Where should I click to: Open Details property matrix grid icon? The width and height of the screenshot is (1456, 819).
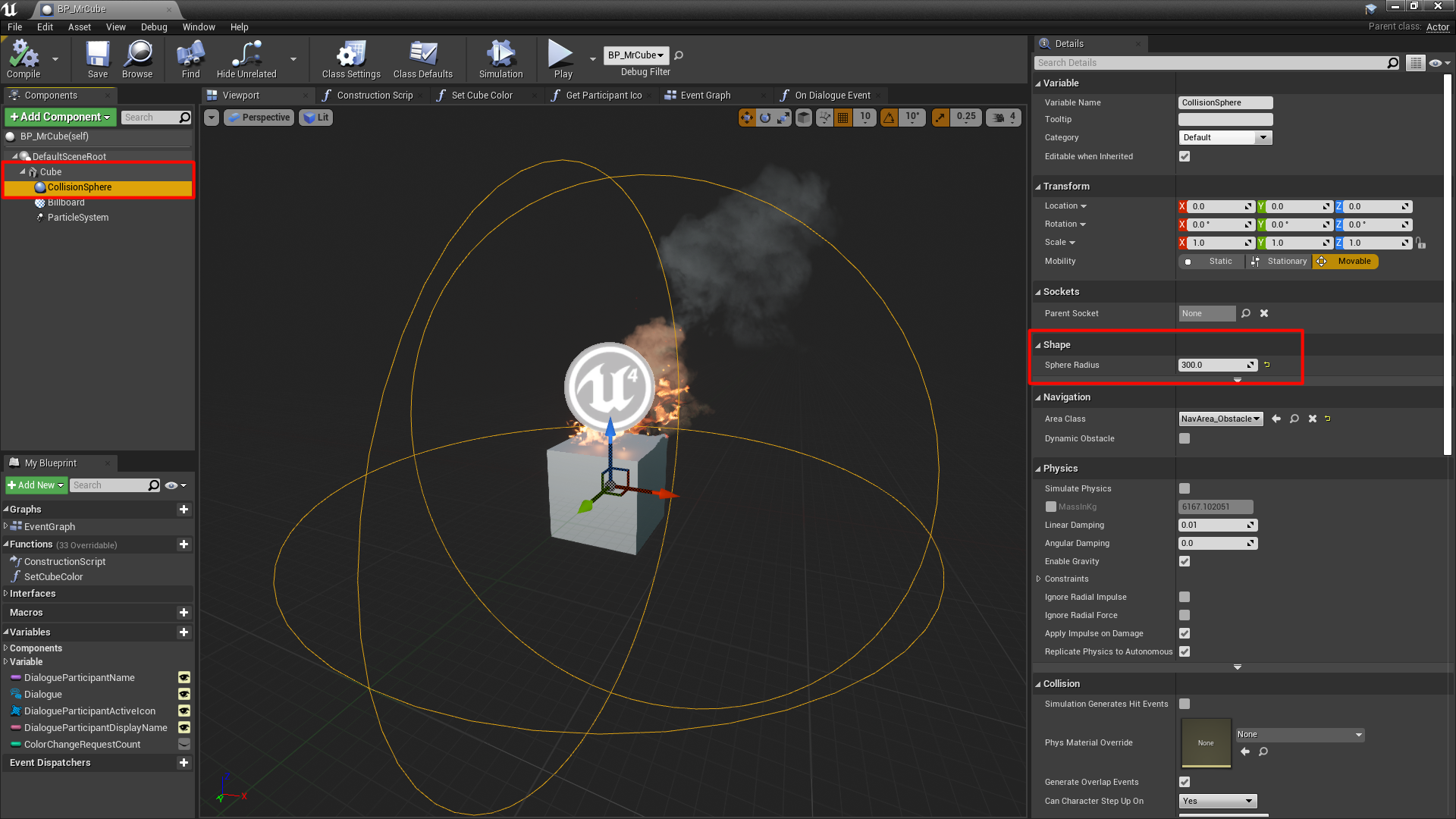tap(1415, 63)
